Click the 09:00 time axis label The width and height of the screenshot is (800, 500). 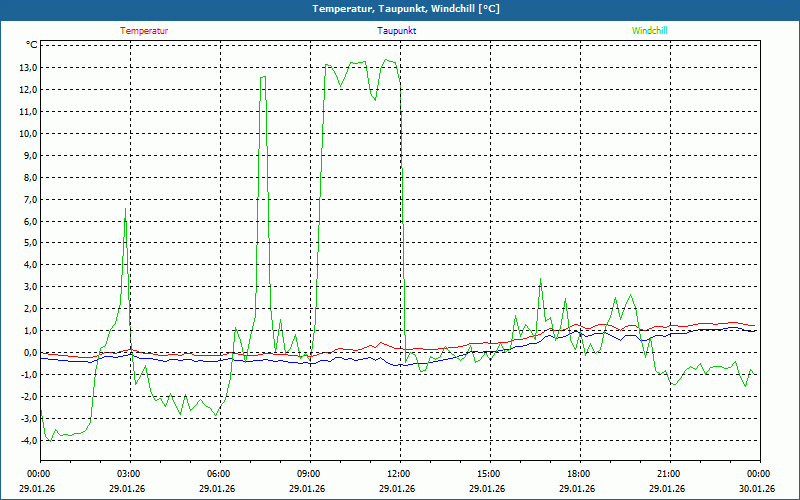tap(307, 474)
